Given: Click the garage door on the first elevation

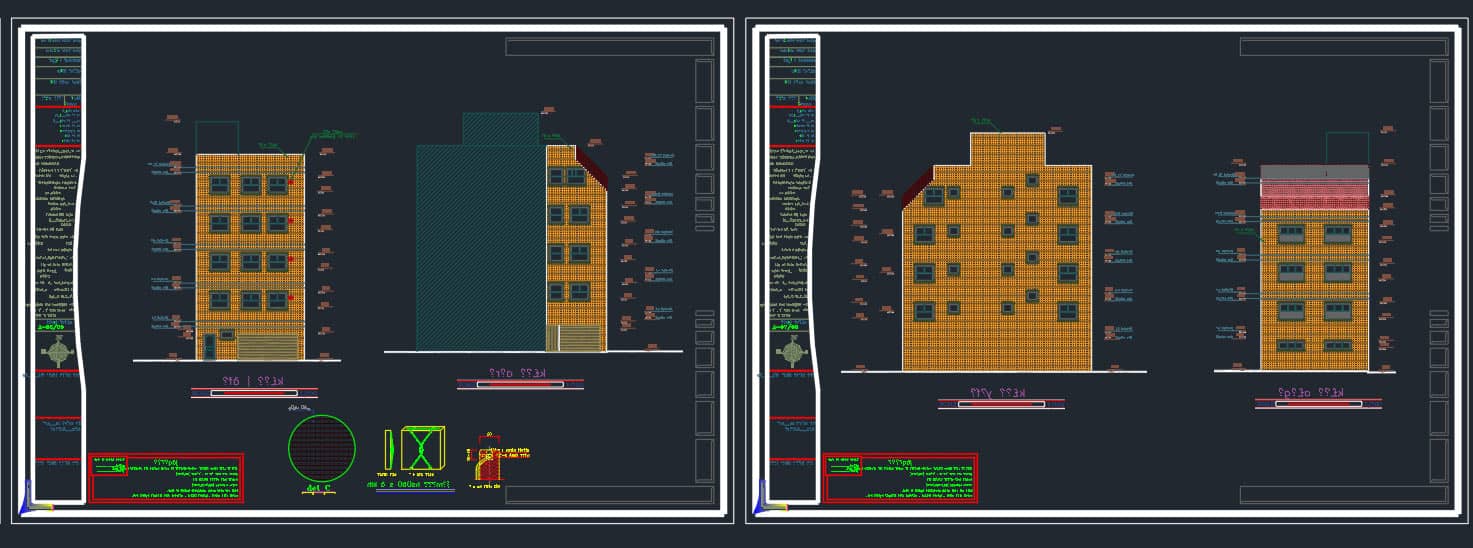Looking at the screenshot, I should [x=268, y=347].
